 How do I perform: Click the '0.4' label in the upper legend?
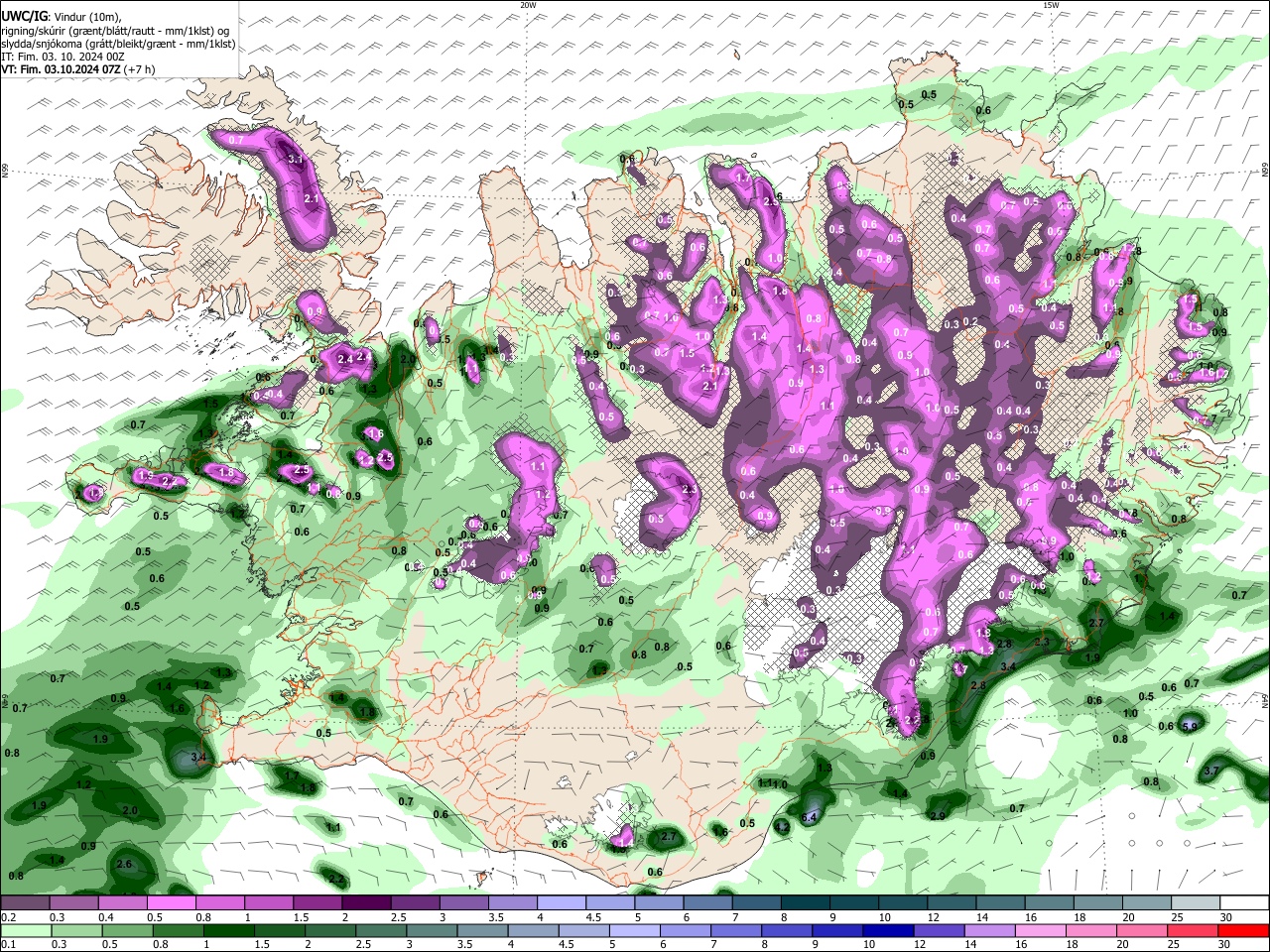[x=105, y=917]
